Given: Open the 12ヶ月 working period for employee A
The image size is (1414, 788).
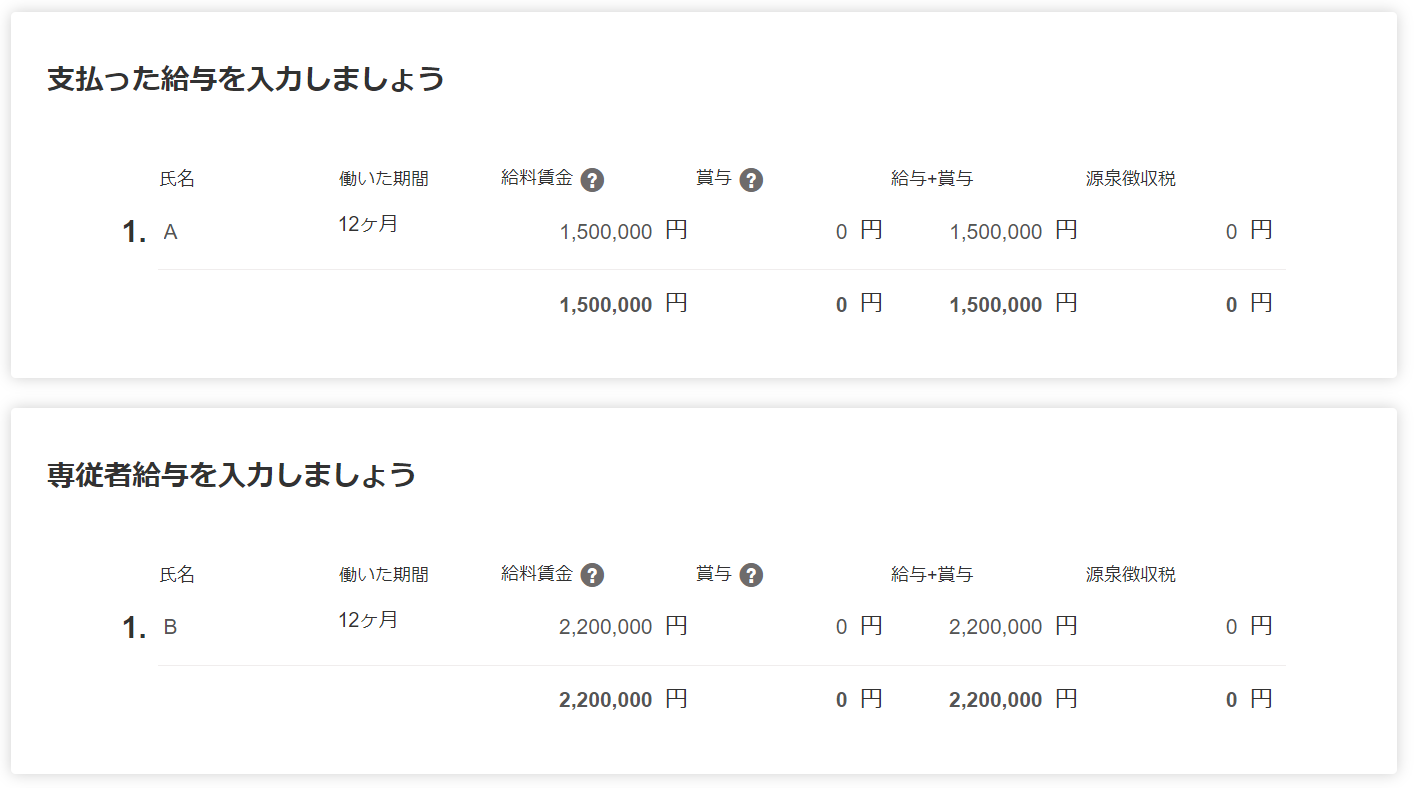Looking at the screenshot, I should click(x=368, y=224).
